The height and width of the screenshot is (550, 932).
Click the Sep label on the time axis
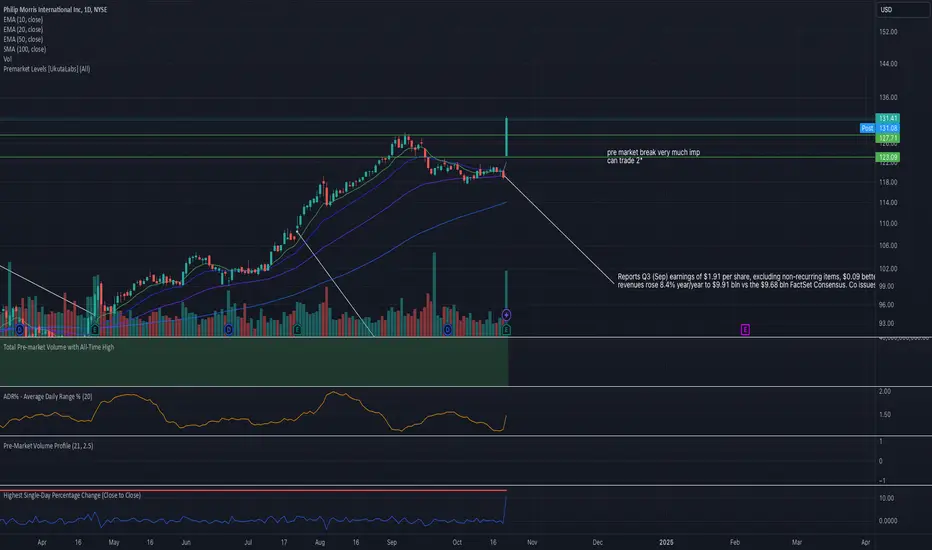coord(392,542)
